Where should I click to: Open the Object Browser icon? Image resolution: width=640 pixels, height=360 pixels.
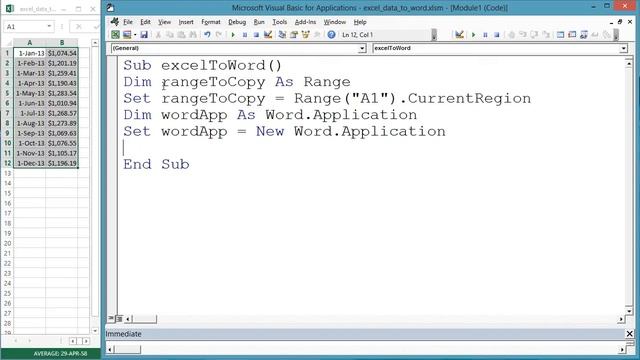tap(305, 35)
